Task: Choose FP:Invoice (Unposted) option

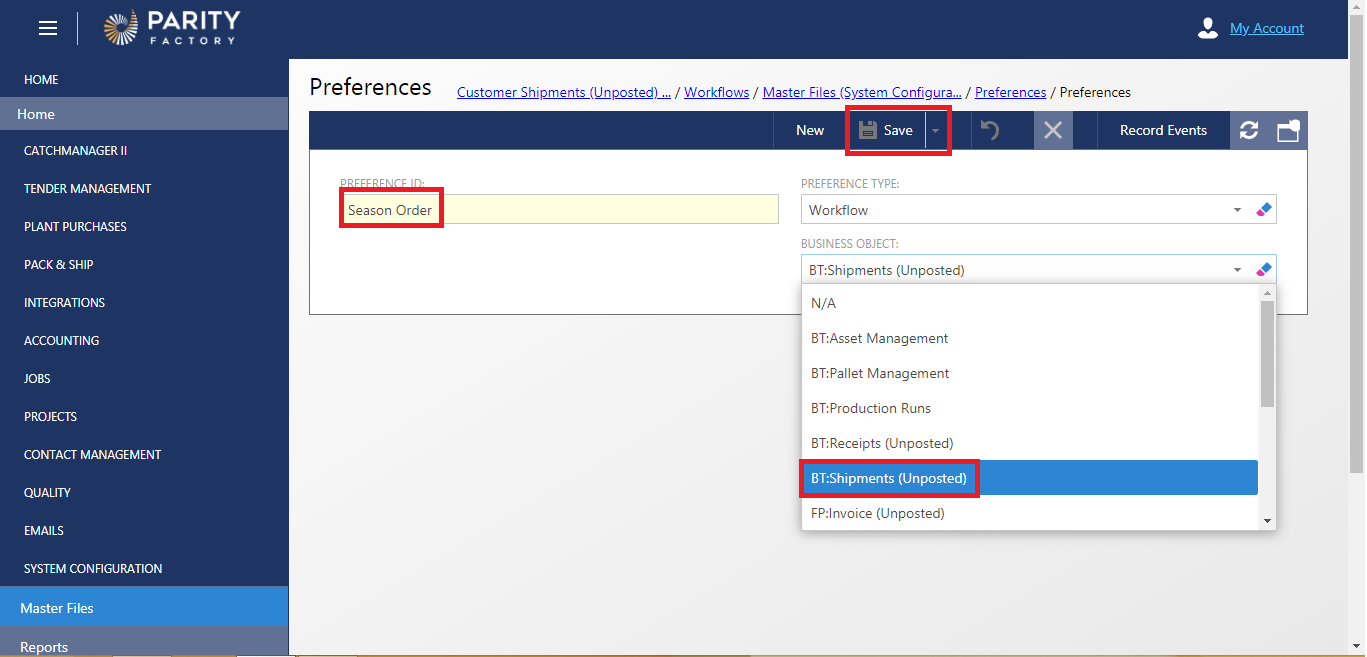Action: point(877,513)
